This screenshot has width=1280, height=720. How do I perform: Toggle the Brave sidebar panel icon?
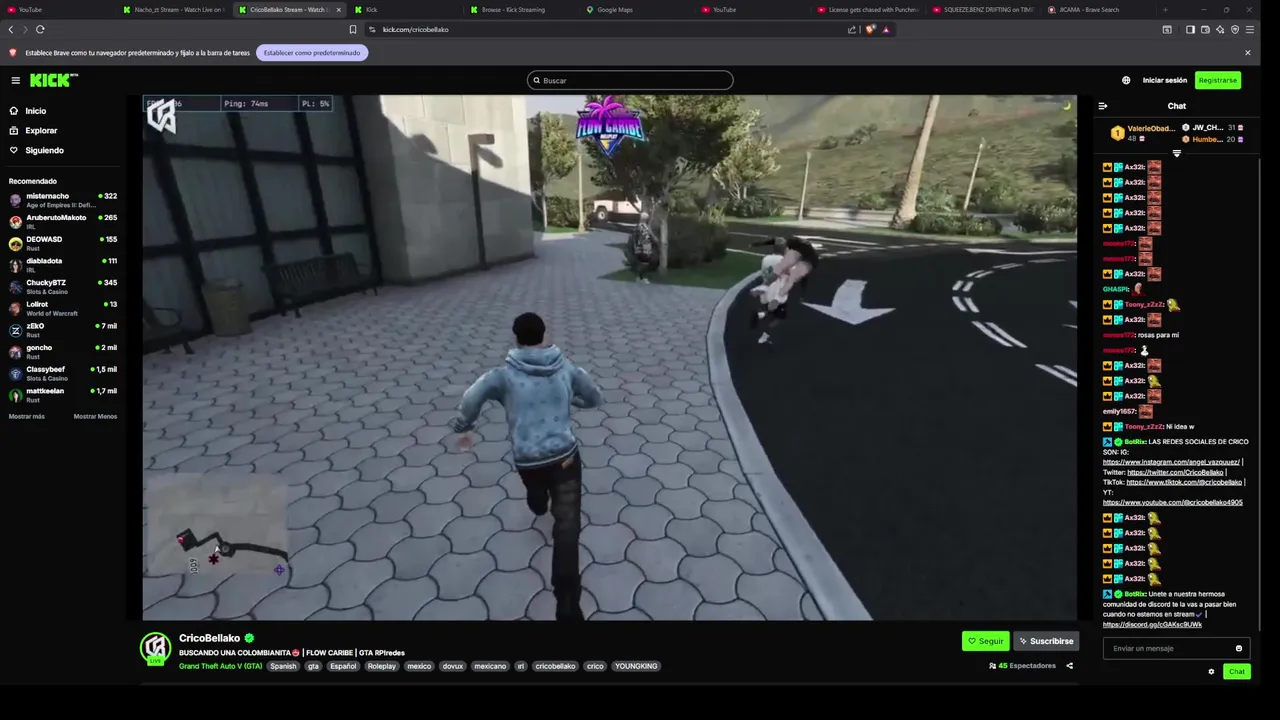(1190, 29)
